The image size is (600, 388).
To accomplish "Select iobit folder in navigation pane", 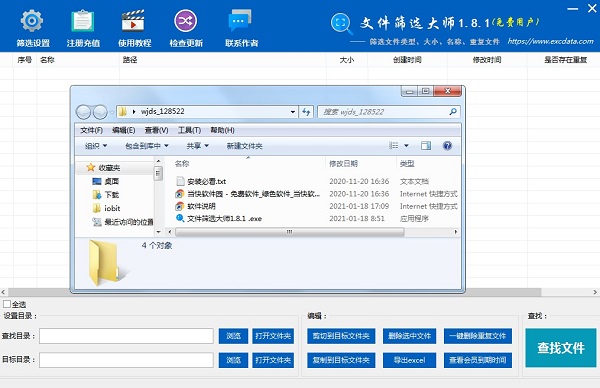I will (106, 208).
